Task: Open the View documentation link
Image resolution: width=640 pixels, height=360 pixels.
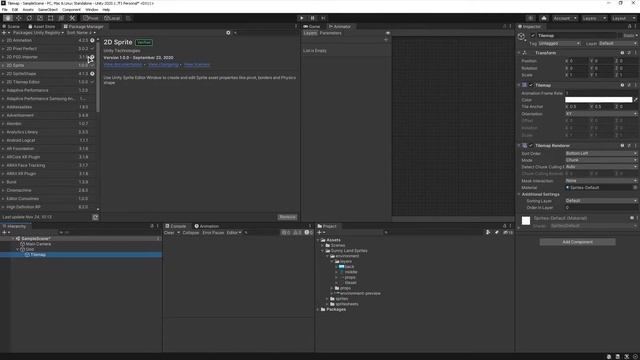Action: [x=123, y=64]
